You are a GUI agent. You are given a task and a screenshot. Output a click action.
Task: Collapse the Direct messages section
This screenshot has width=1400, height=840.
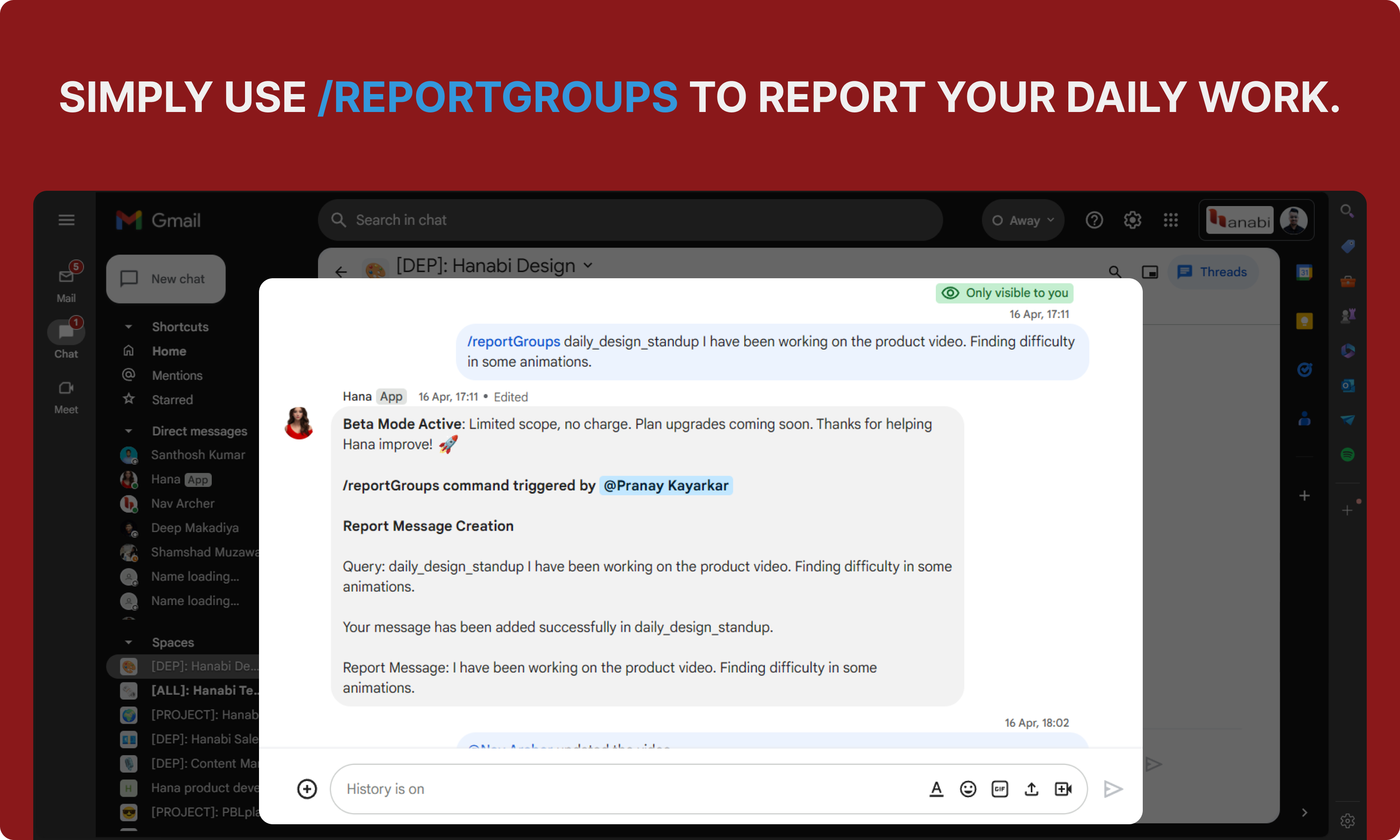129,431
